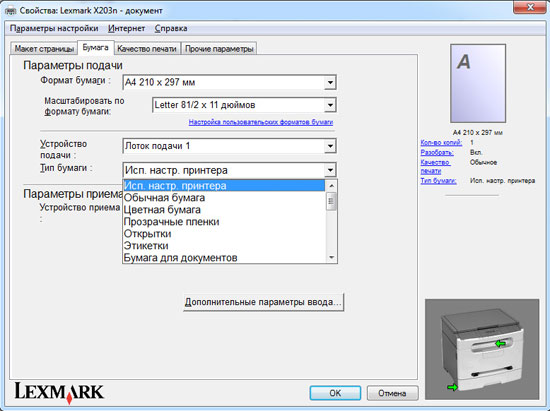
Task: Open the Макет страницы tab
Action: pos(44,49)
